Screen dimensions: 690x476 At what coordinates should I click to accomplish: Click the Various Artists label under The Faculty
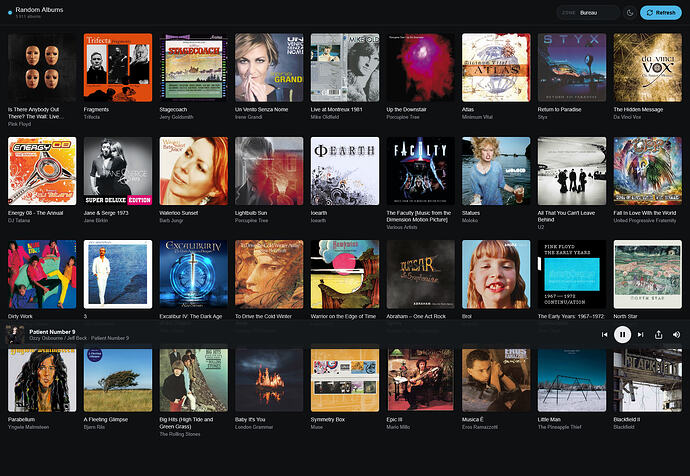coord(402,227)
